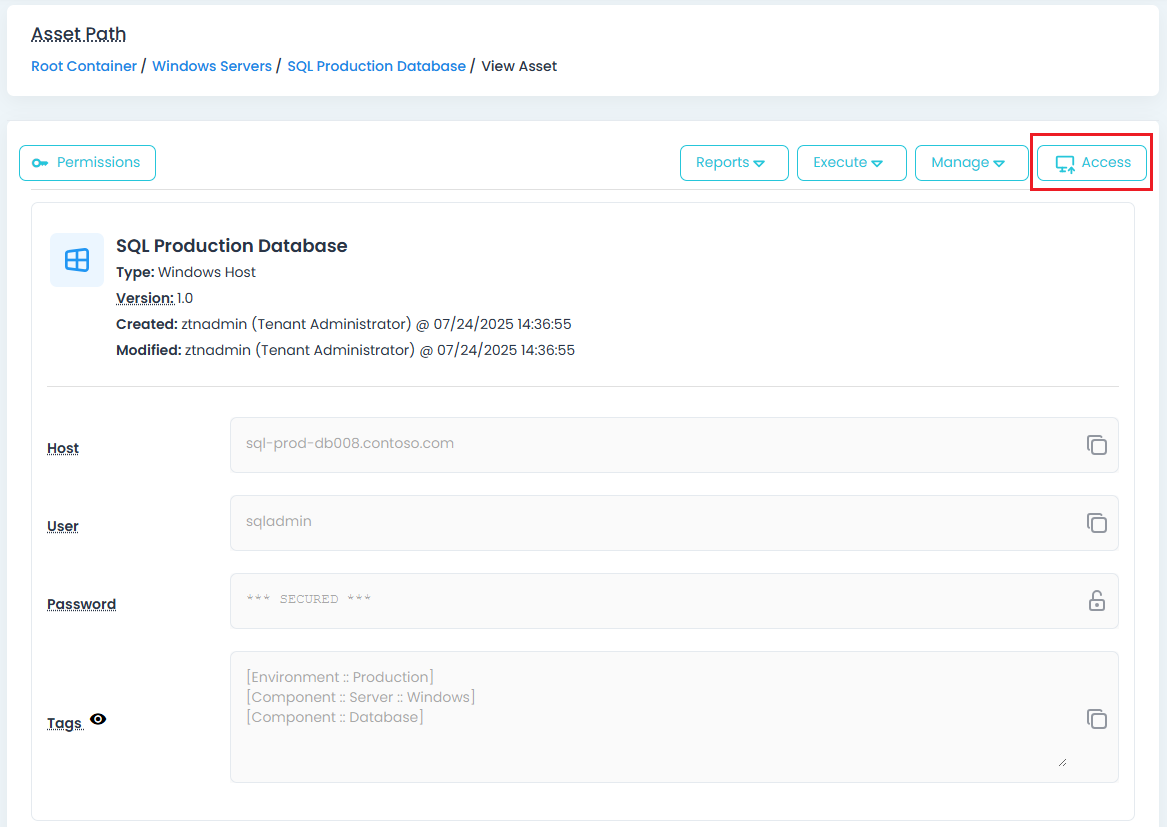
Task: Click inside the Host input field
Action: 650,444
